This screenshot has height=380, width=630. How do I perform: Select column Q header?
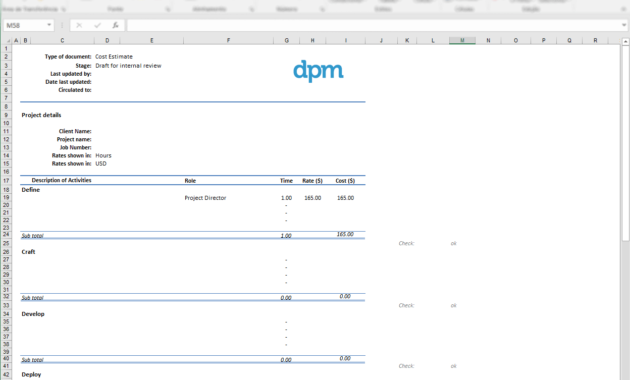point(569,41)
